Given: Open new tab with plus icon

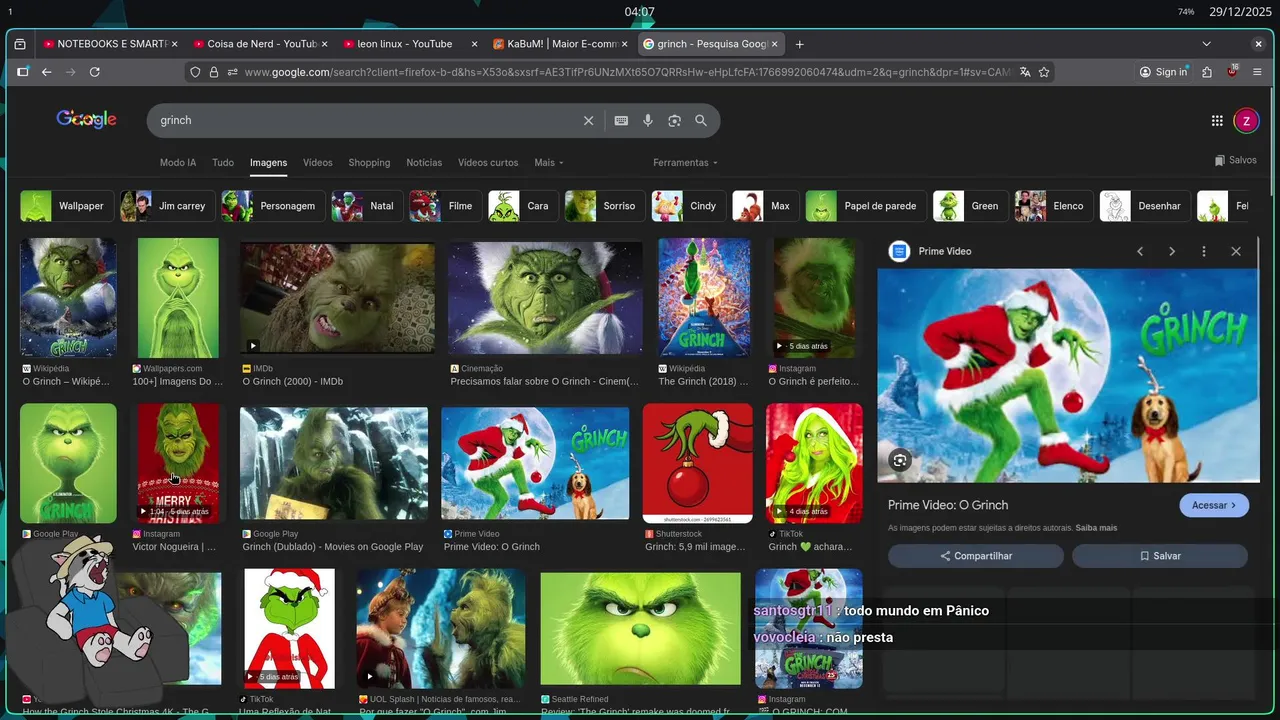Looking at the screenshot, I should click(799, 44).
